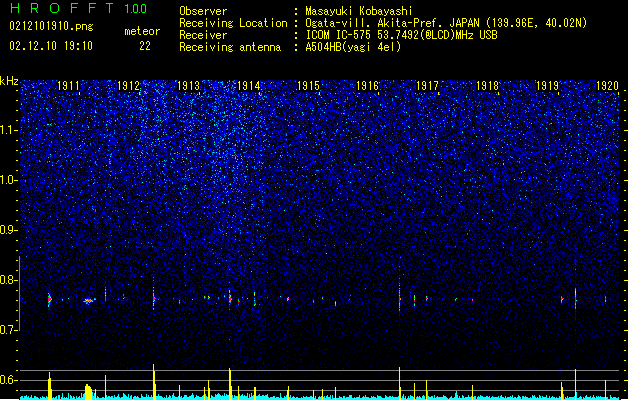
Task: Select the A504HB(yagi 4el) antenna text
Action: (353, 47)
